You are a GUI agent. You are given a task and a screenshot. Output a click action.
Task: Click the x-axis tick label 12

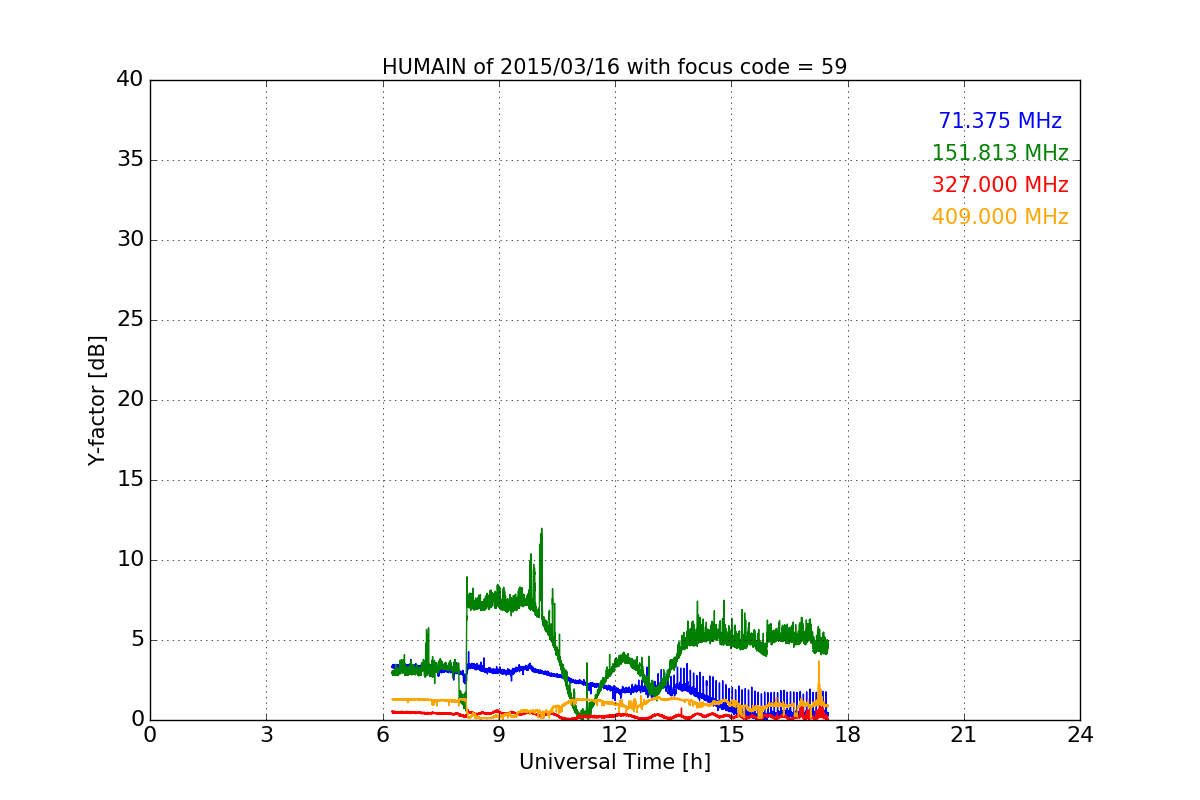click(615, 735)
